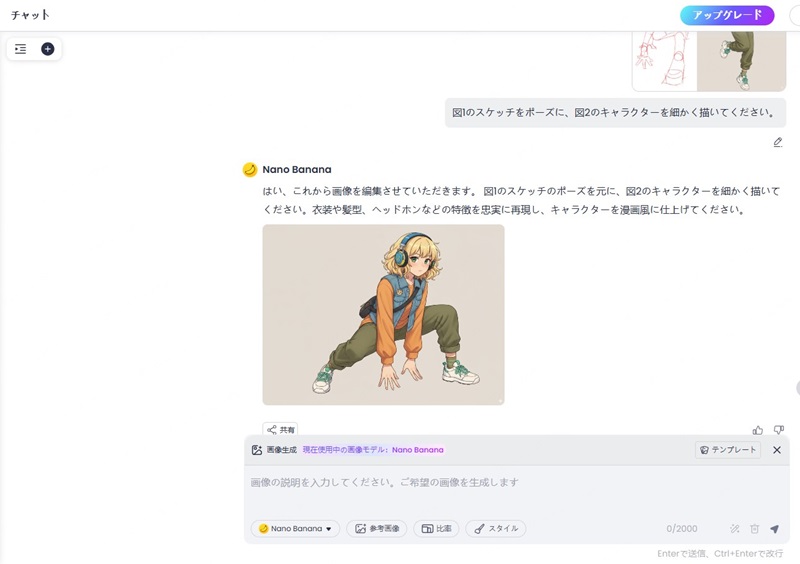Click the Nano Banana banana avatar
This screenshot has height=564, width=800.
click(x=250, y=170)
